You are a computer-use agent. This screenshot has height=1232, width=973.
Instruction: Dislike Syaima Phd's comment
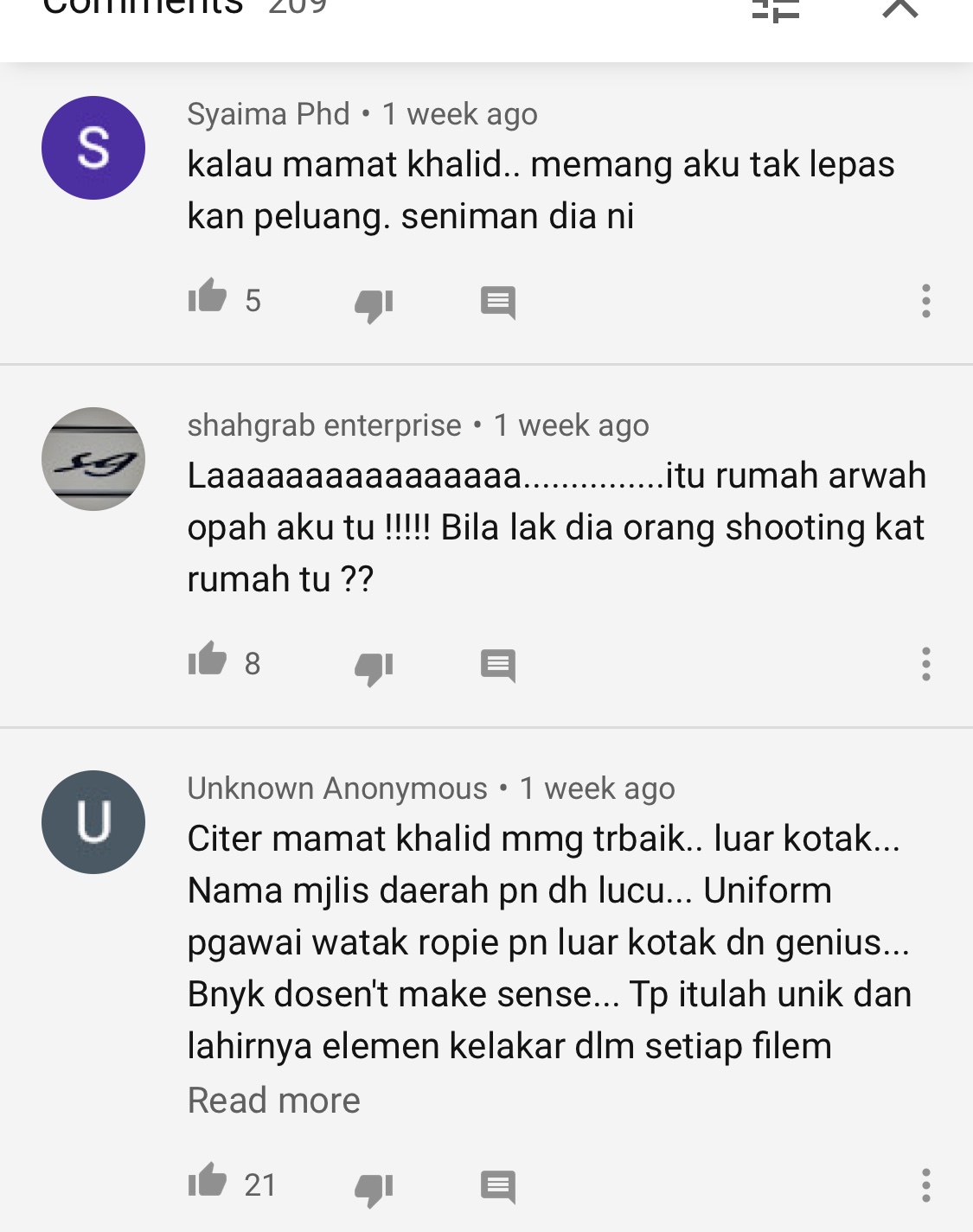374,304
